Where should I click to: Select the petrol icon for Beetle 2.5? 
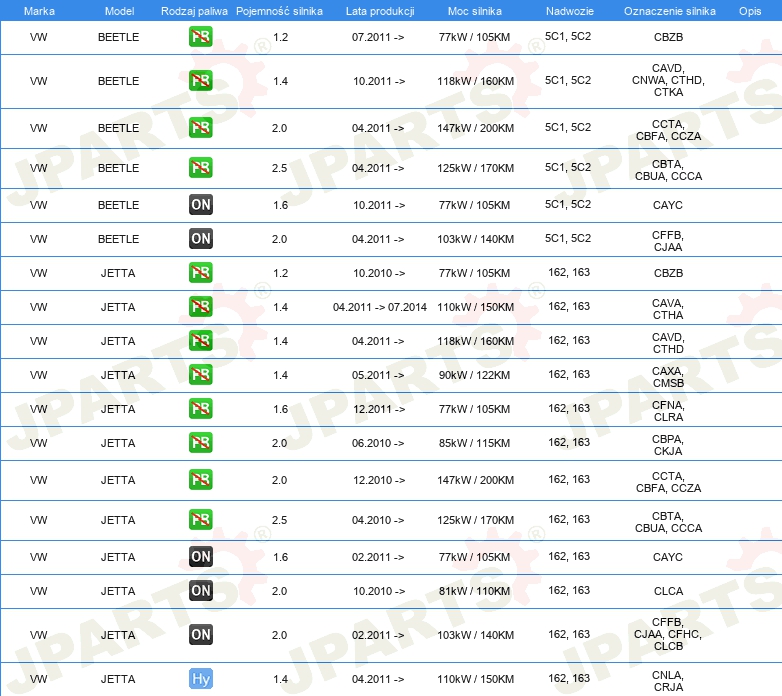pos(201,168)
